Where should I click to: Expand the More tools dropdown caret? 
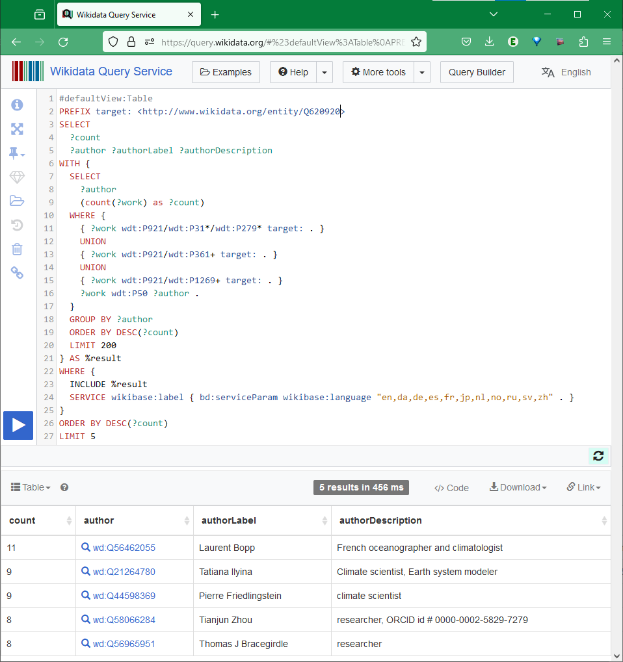pyautogui.click(x=422, y=72)
